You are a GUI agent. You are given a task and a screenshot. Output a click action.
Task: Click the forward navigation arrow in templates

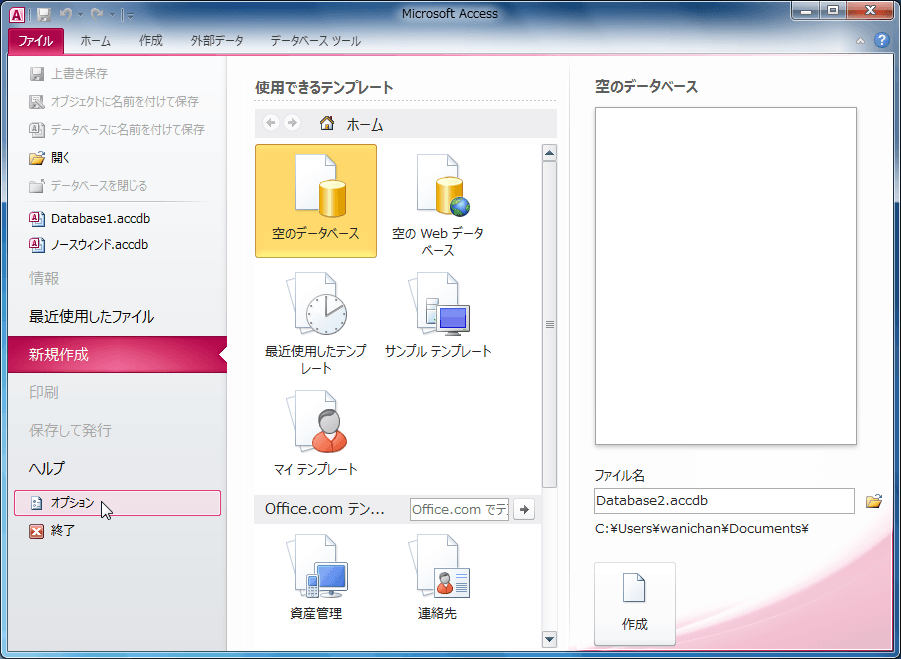(292, 123)
